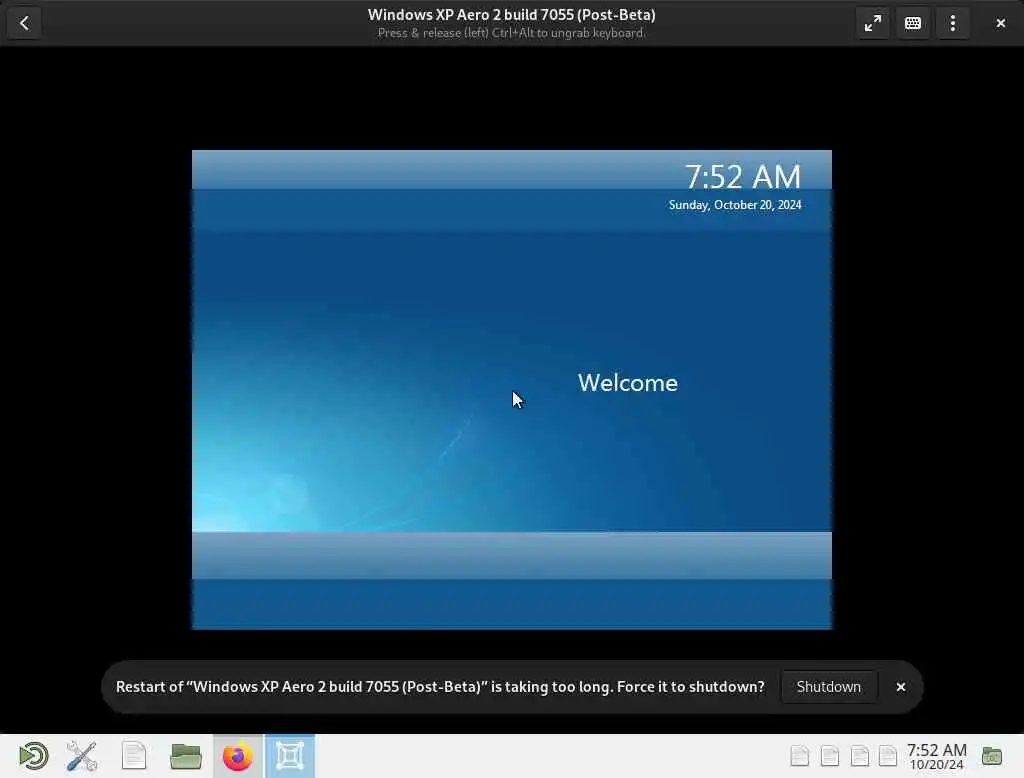Open the taskbar clock showing 7:52 AM
This screenshot has width=1024, height=778.
[936, 756]
